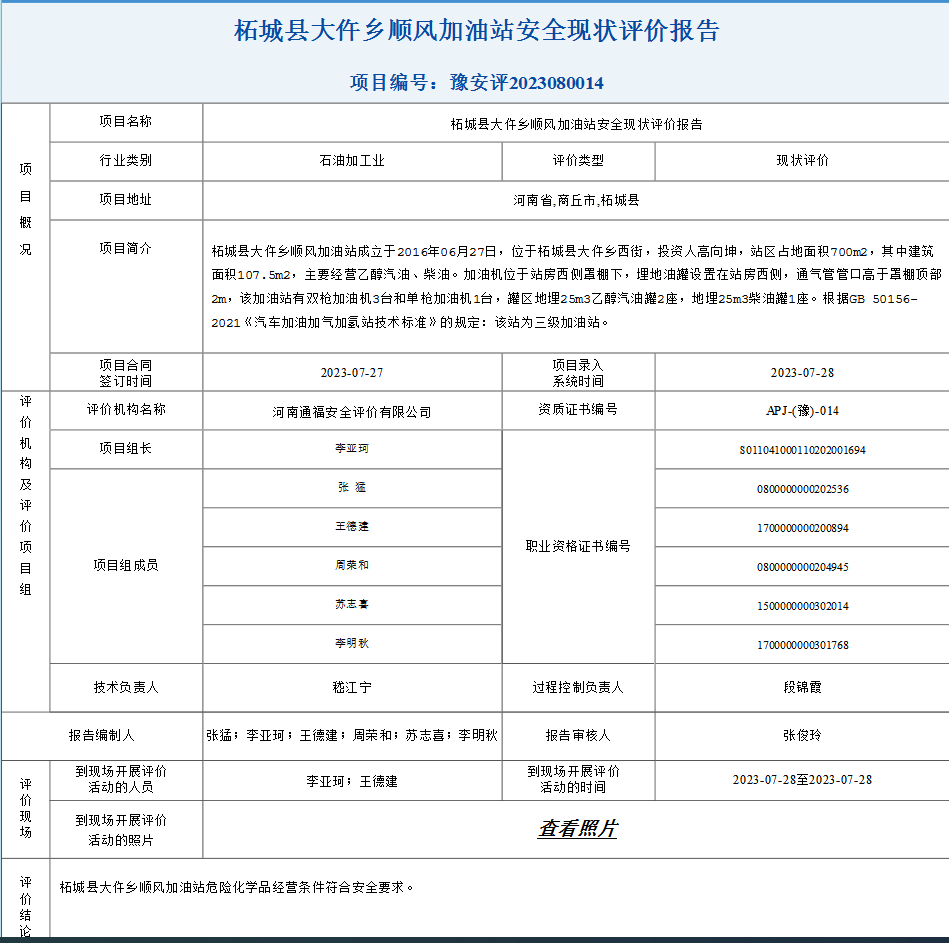949x943 pixels.
Task: Select the 过程控制负责人 label
Action: (578, 688)
